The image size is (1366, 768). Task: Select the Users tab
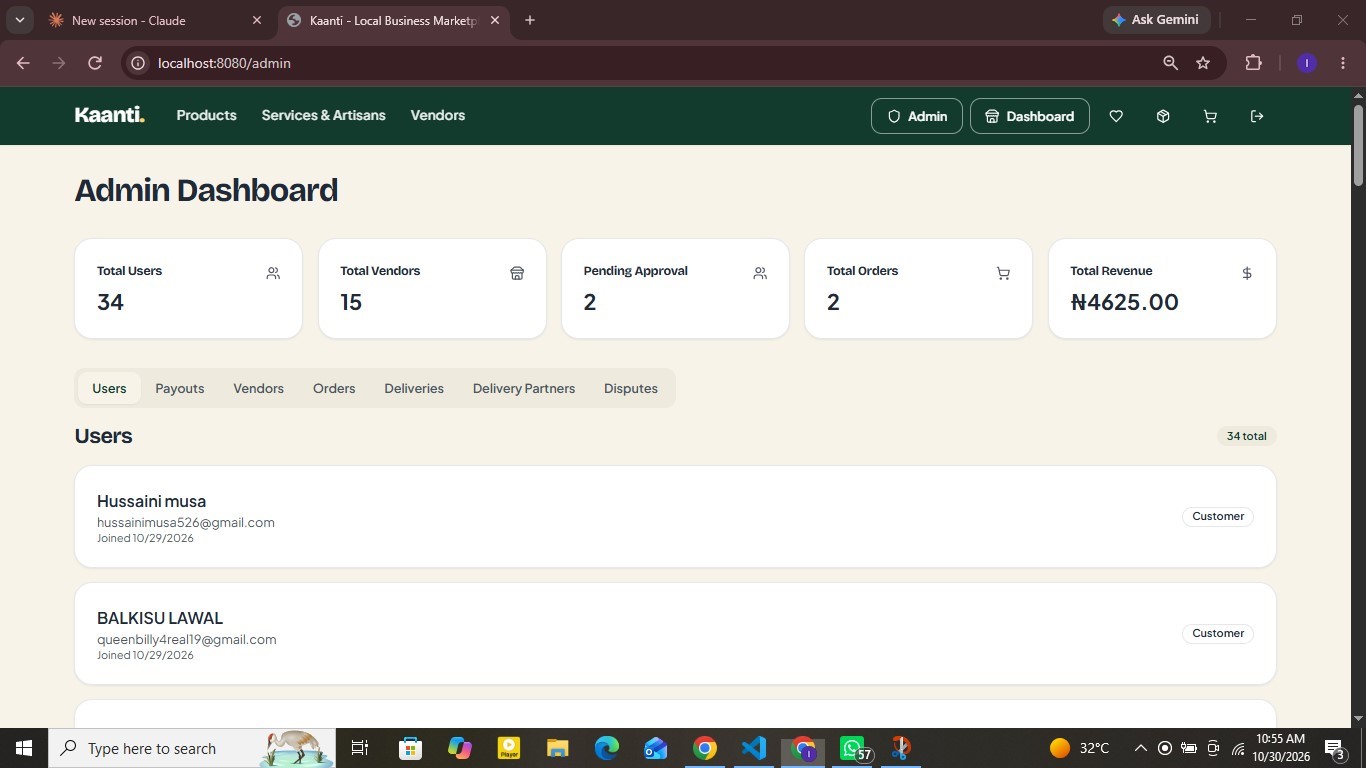click(x=109, y=388)
